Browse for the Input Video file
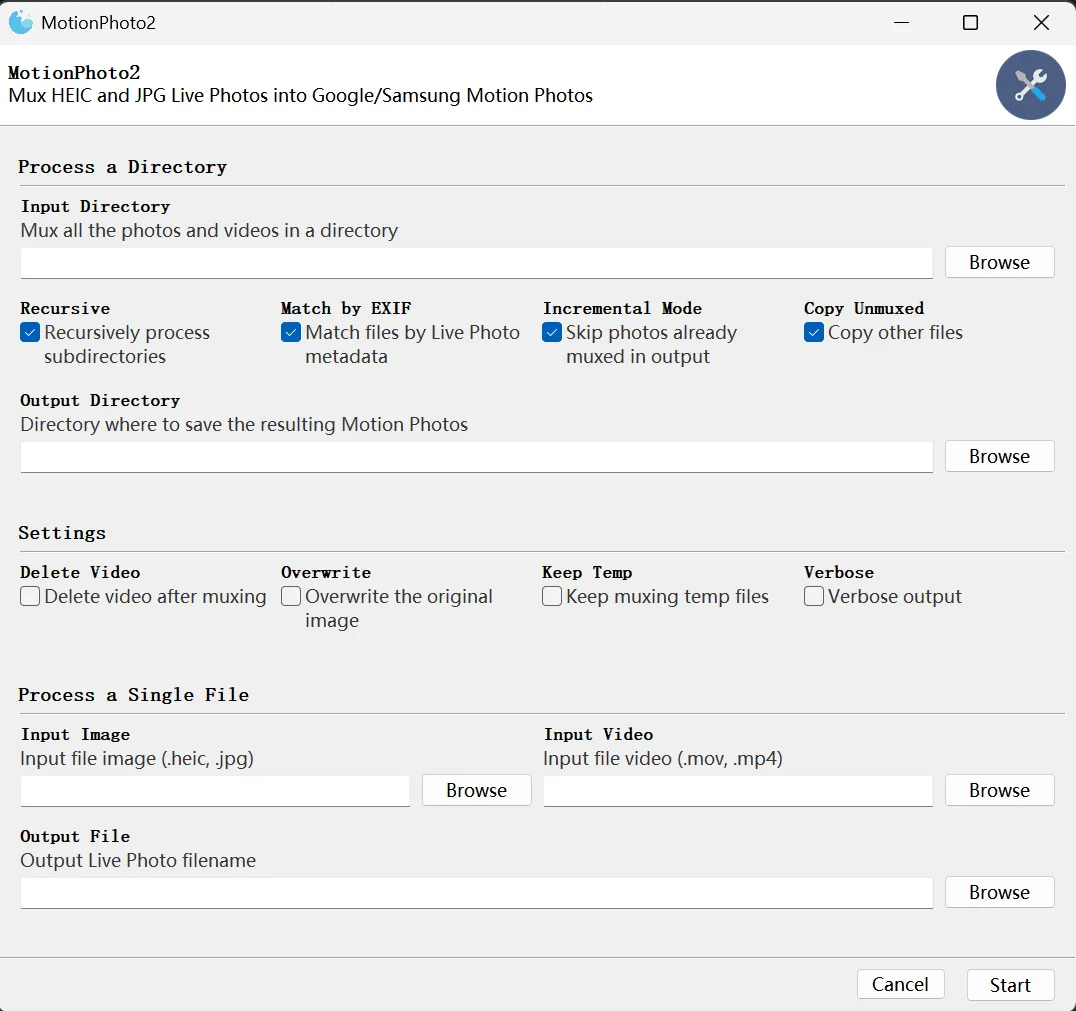The width and height of the screenshot is (1076, 1011). 999,790
